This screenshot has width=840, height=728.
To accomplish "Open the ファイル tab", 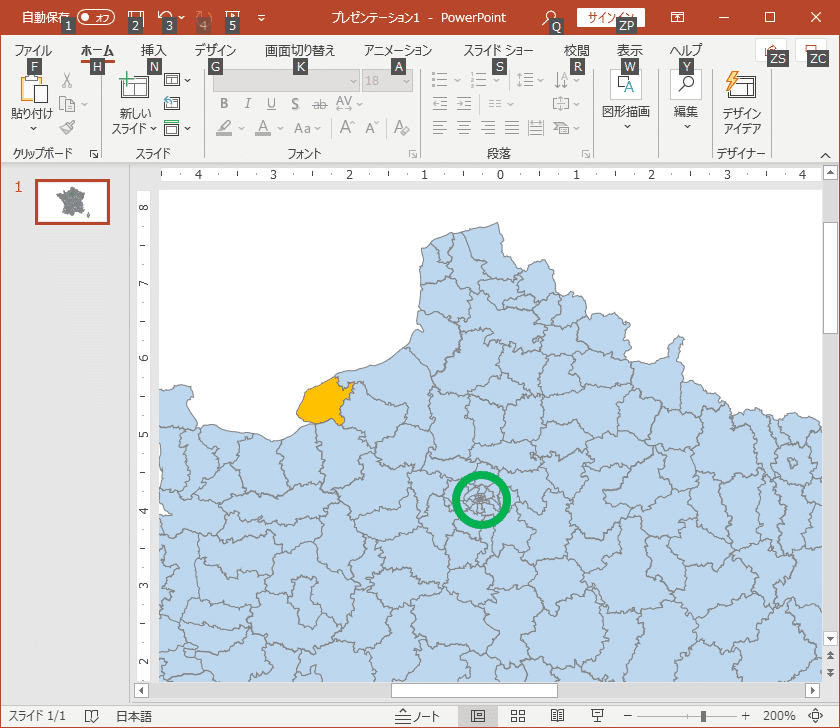I will [33, 50].
